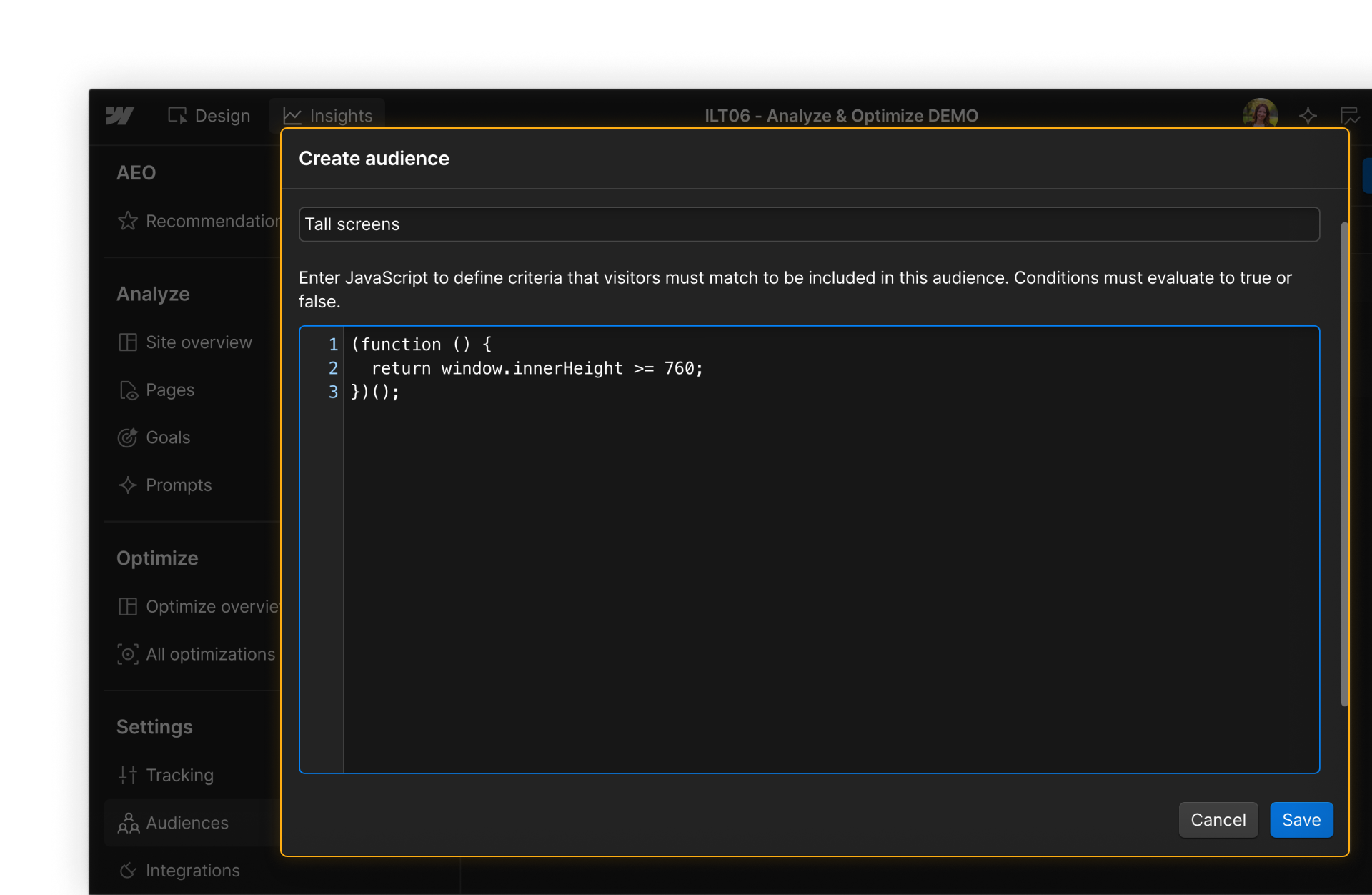Open the AI assistant sparkle icon

tap(1308, 115)
